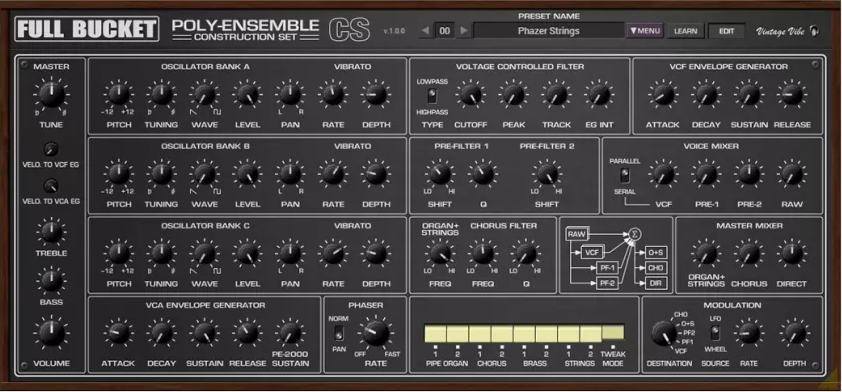Viewport: 842px width, 392px height.
Task: Click Voice Mixer PRE-1 knob
Action: (x=706, y=174)
